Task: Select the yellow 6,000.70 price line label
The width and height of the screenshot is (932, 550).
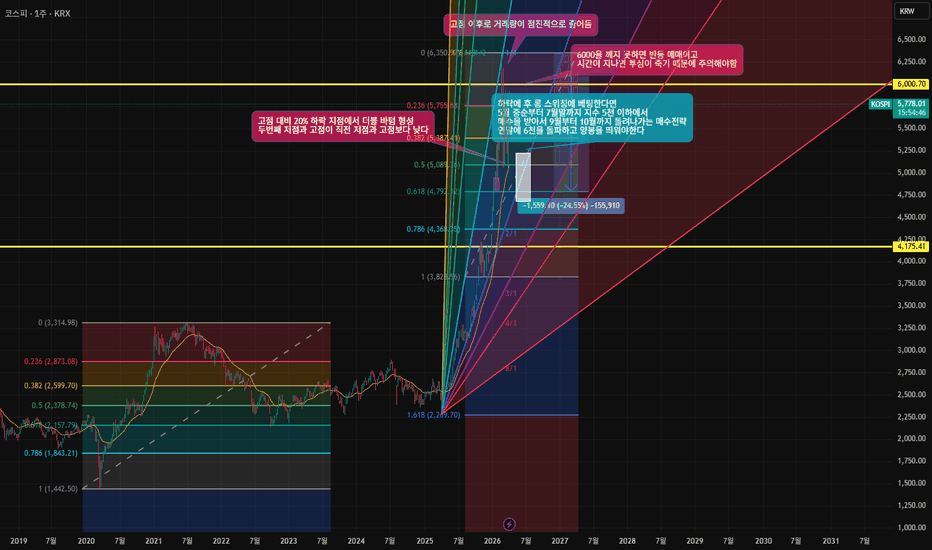Action: 911,84
